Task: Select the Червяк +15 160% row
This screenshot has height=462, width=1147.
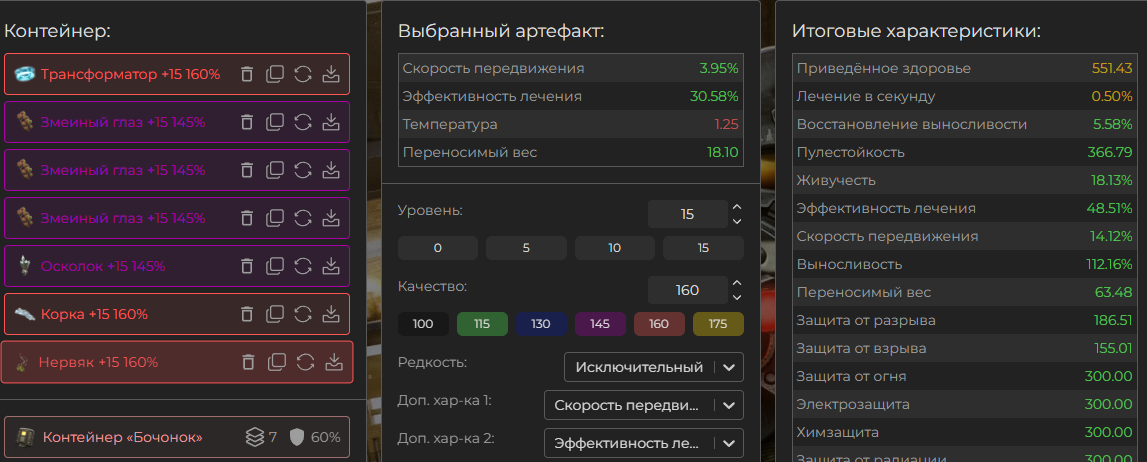Action: coord(177,362)
